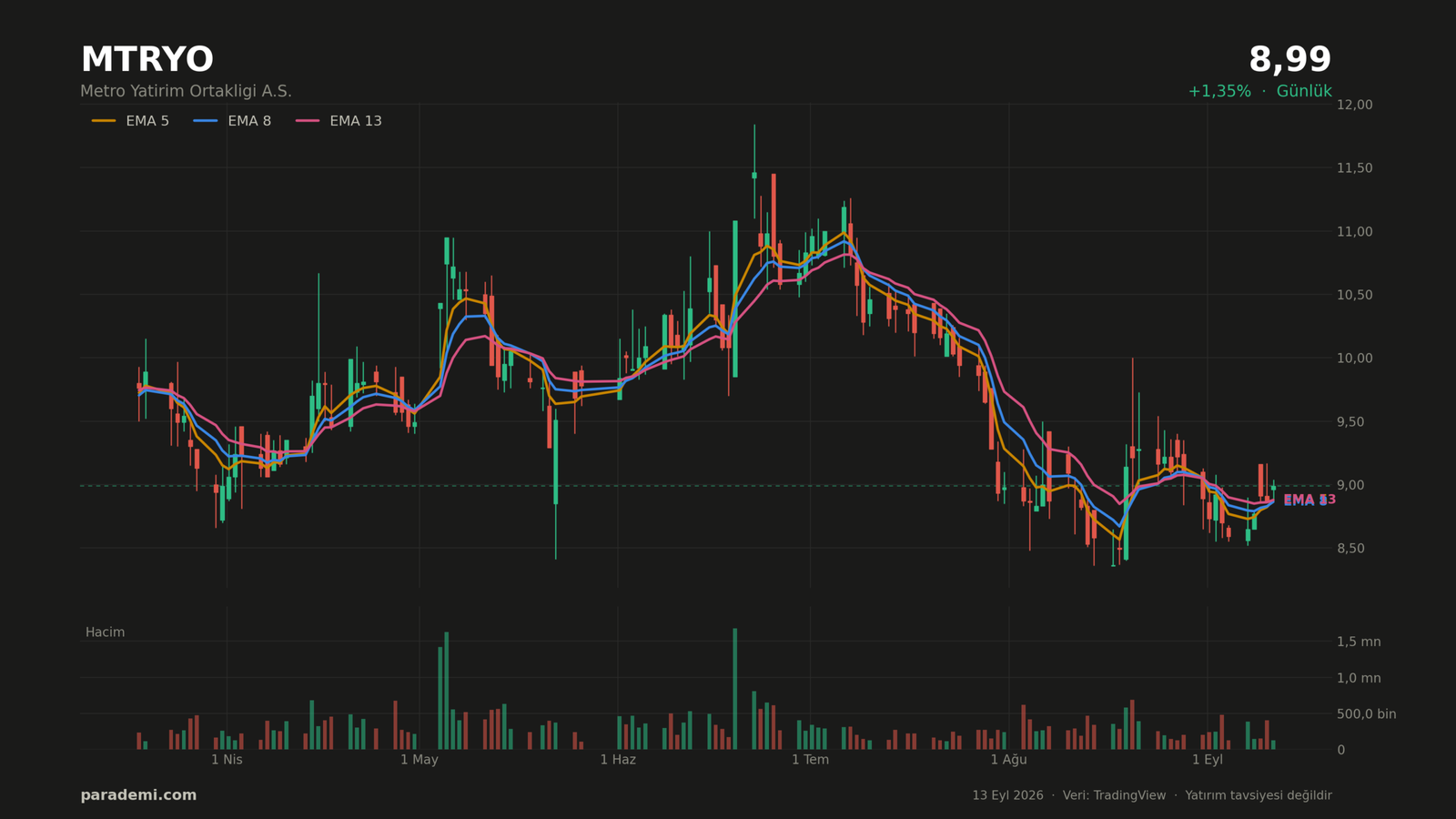Click the EMA 13 end label beside the chart
1456x819 pixels.
1309,500
